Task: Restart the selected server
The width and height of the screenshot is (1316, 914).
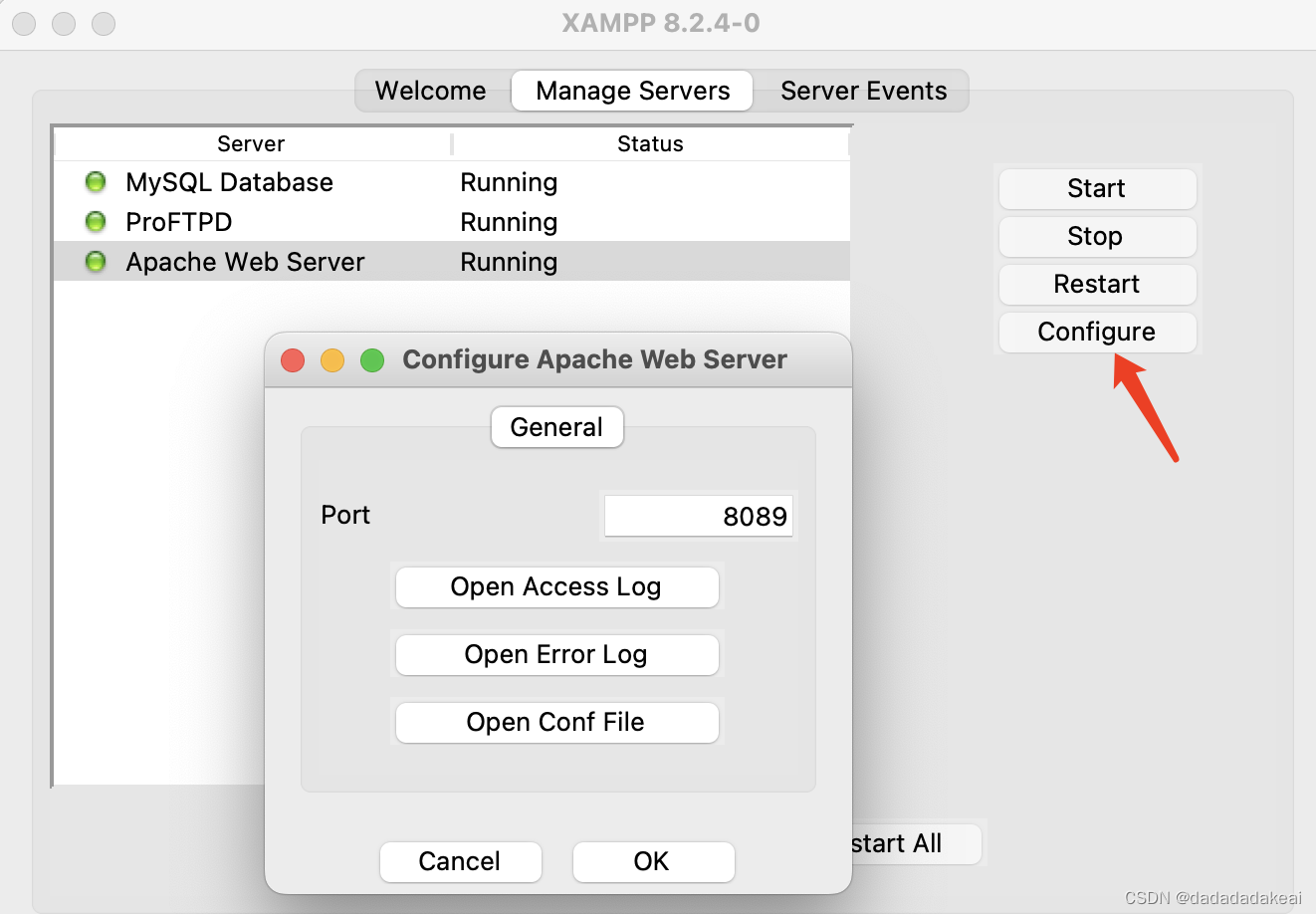Action: 1096,285
